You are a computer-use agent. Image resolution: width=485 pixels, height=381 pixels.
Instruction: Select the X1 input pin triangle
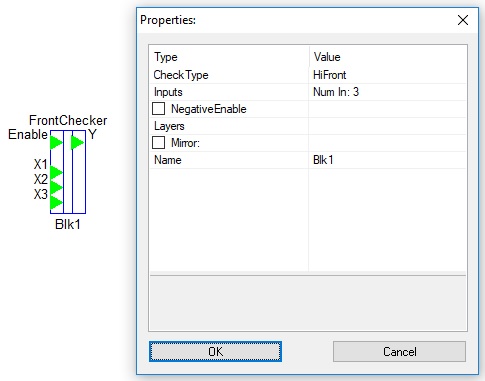(x=56, y=173)
